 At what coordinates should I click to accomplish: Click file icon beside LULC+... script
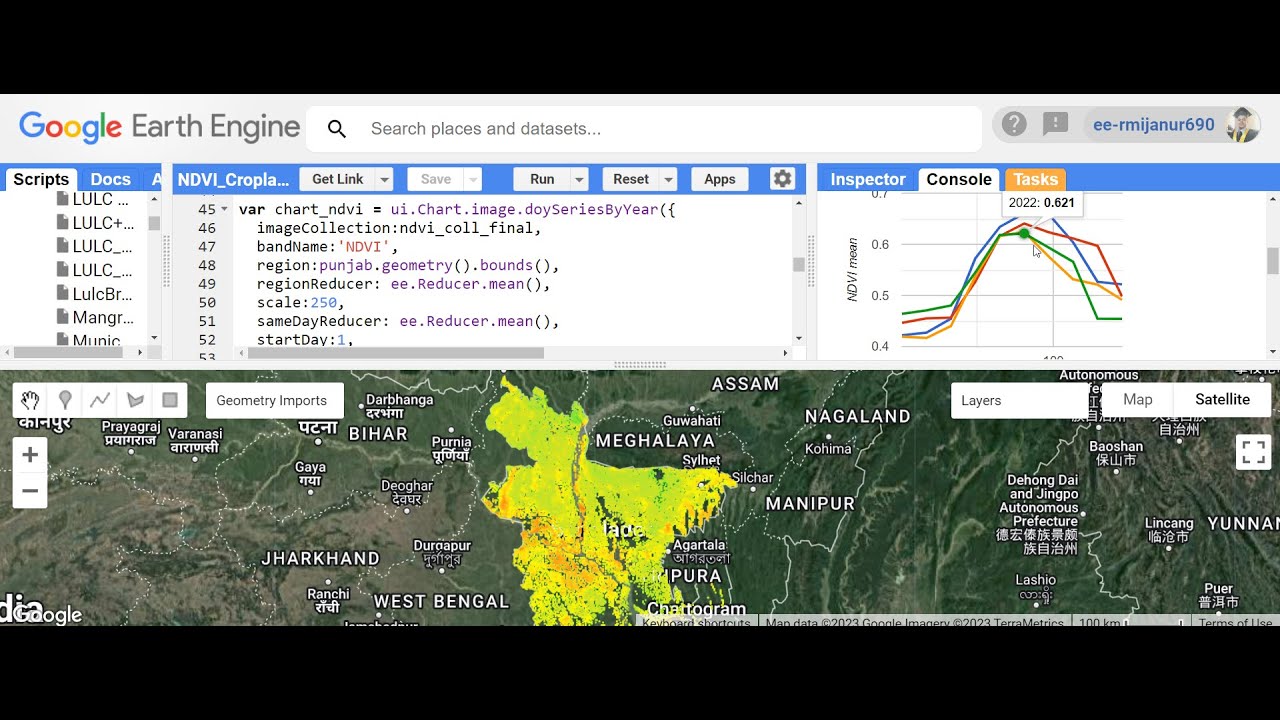click(63, 223)
